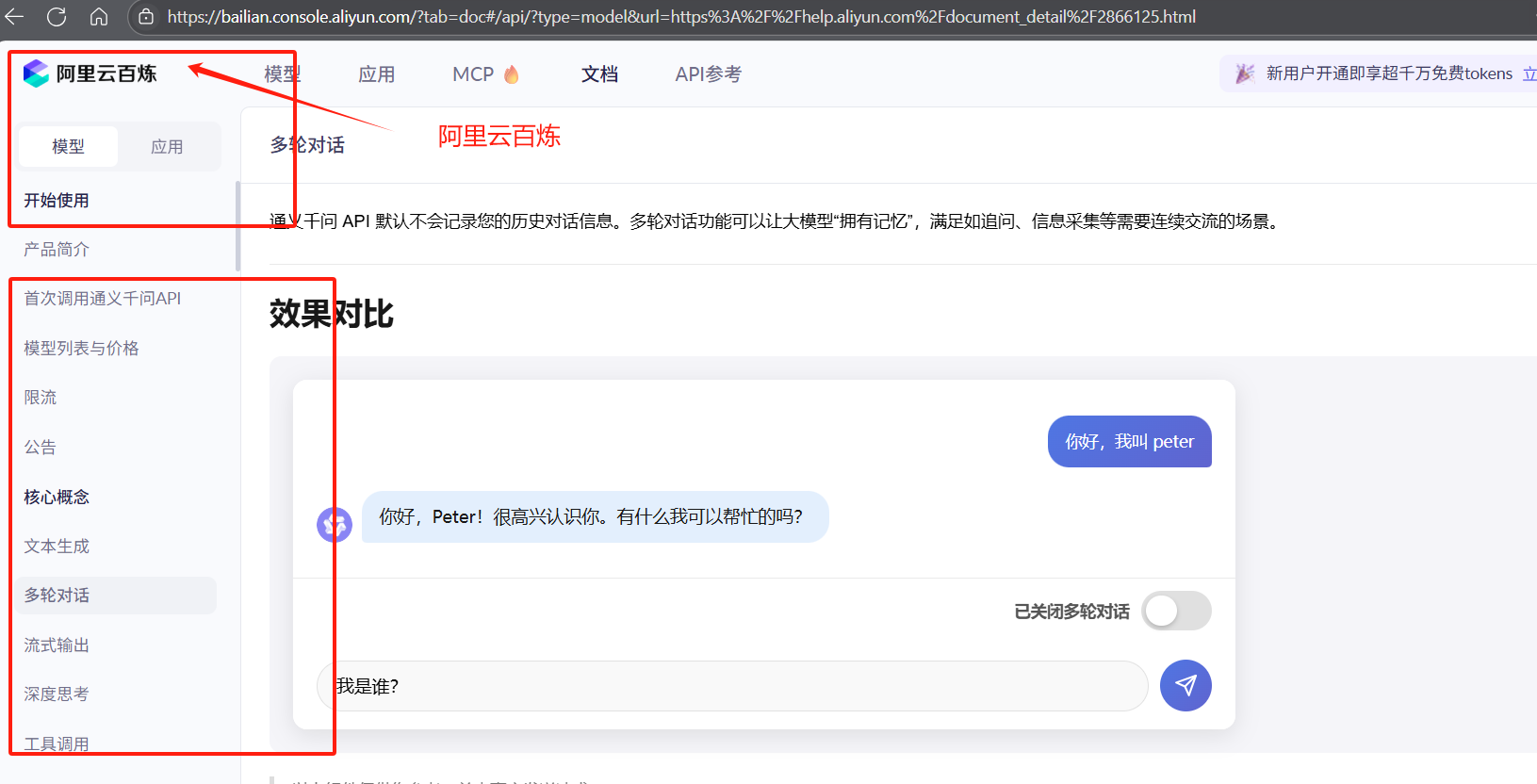
Task: View site info lock icon in address bar
Action: click(146, 17)
